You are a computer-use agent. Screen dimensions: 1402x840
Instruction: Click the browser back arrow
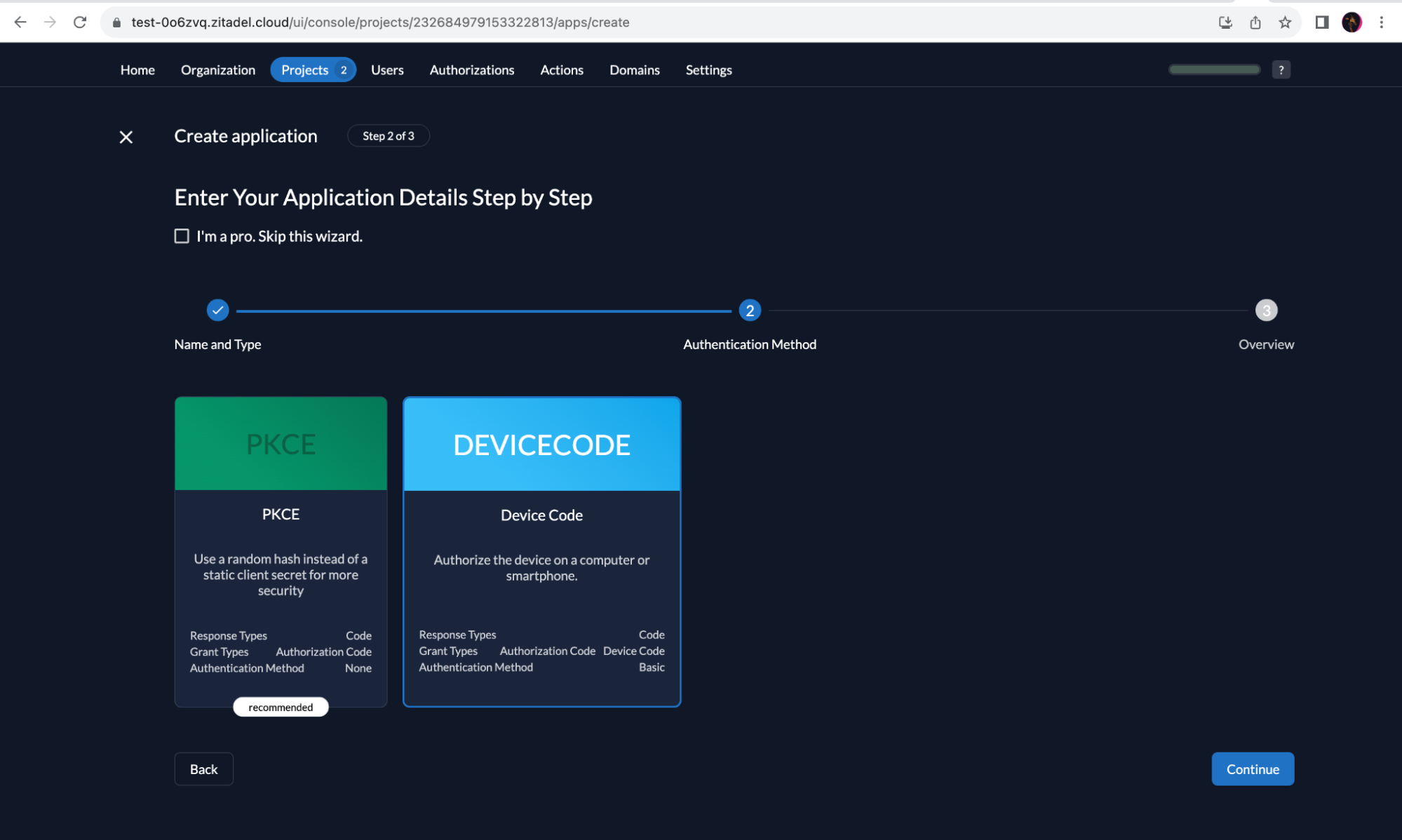[20, 22]
